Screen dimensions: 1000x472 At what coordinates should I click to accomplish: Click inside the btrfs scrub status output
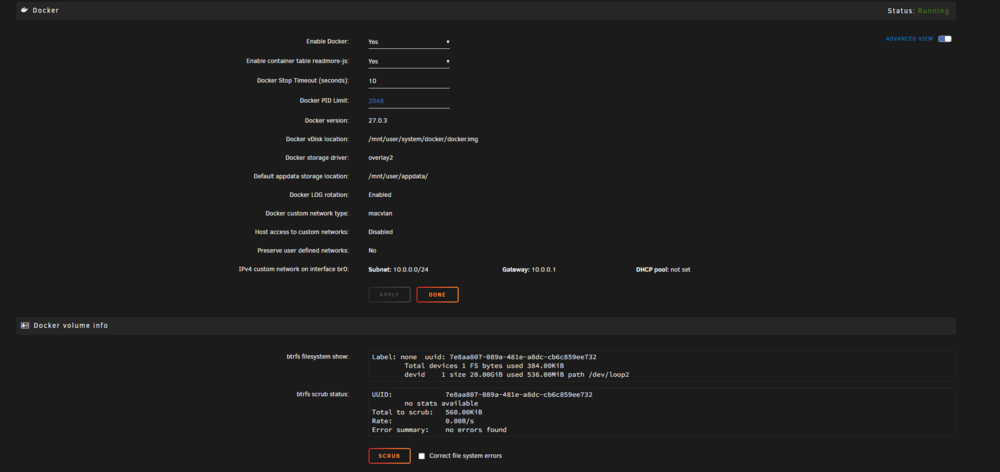coord(662,412)
